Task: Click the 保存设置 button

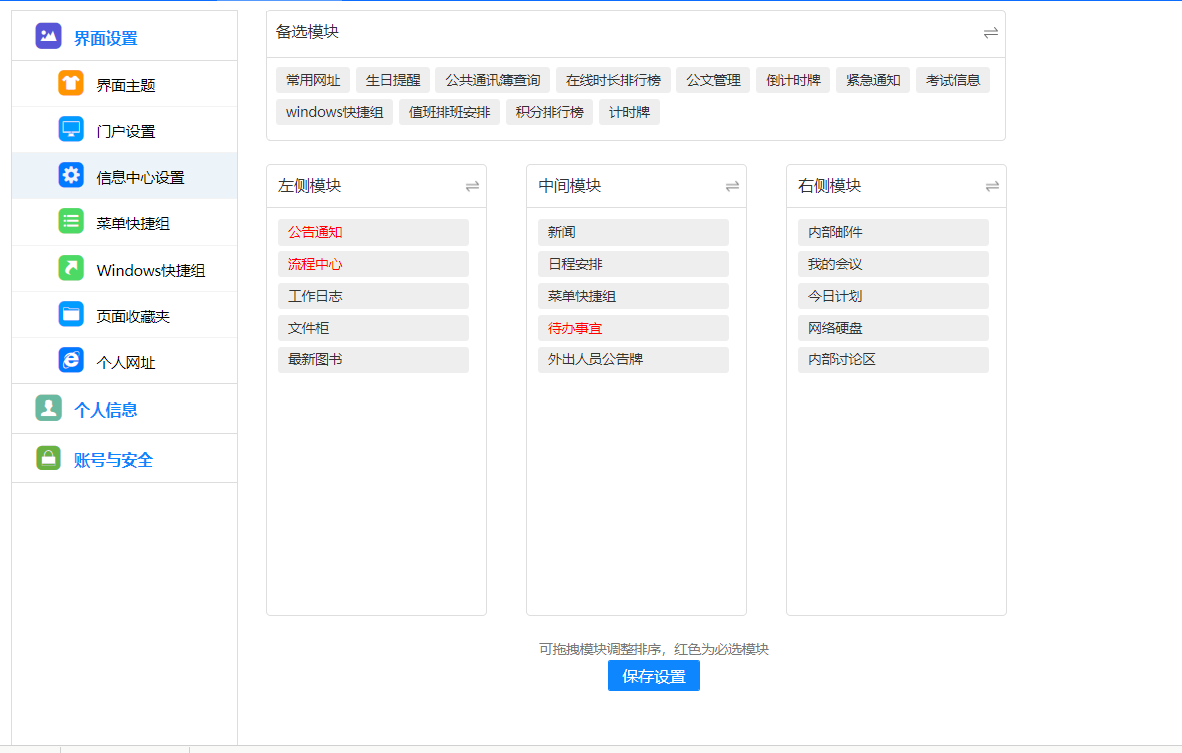Action: pyautogui.click(x=653, y=676)
